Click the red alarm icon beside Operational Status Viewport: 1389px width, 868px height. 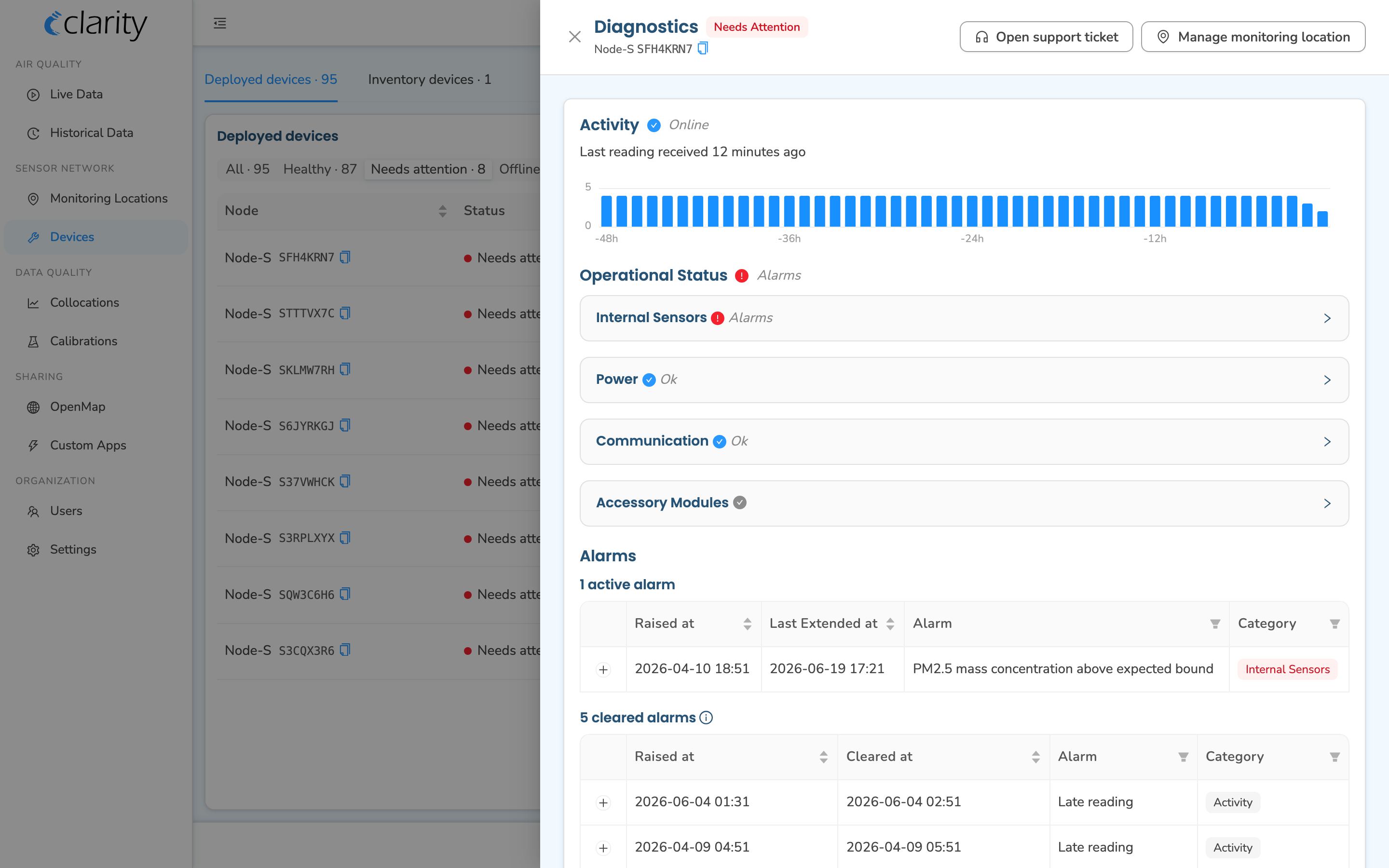tap(742, 276)
